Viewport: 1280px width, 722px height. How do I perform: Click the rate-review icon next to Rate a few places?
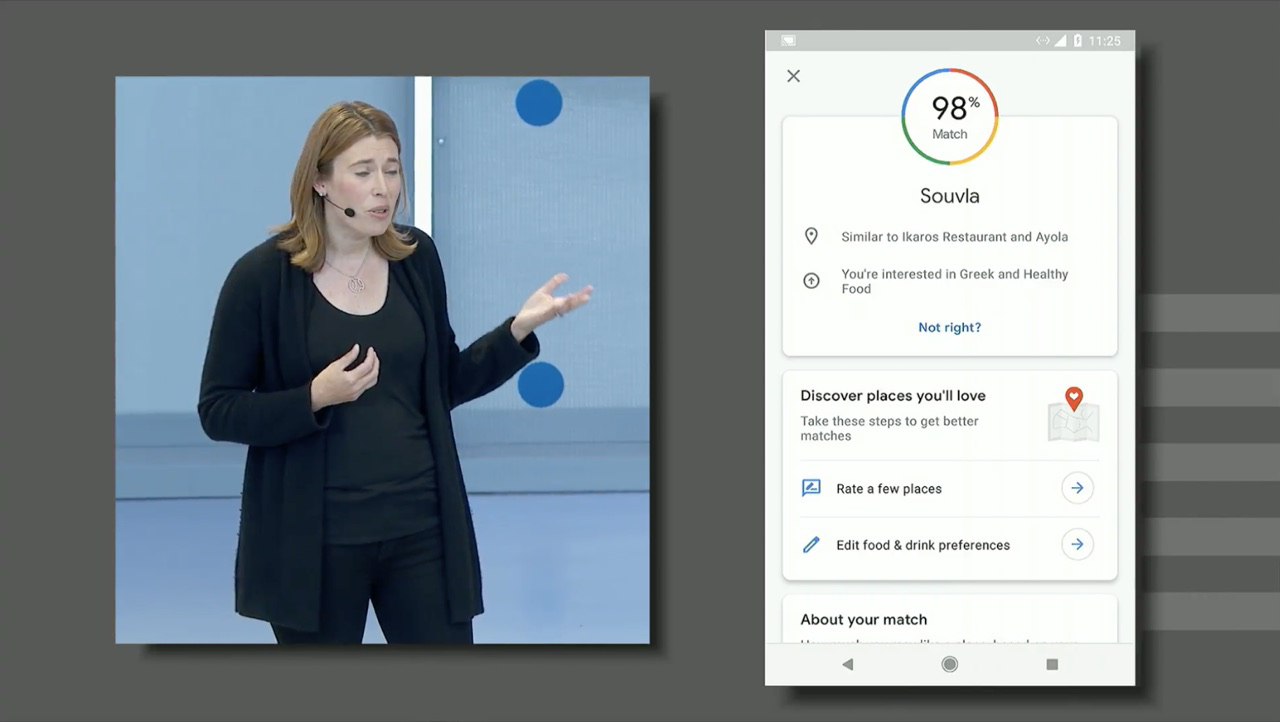coord(811,488)
